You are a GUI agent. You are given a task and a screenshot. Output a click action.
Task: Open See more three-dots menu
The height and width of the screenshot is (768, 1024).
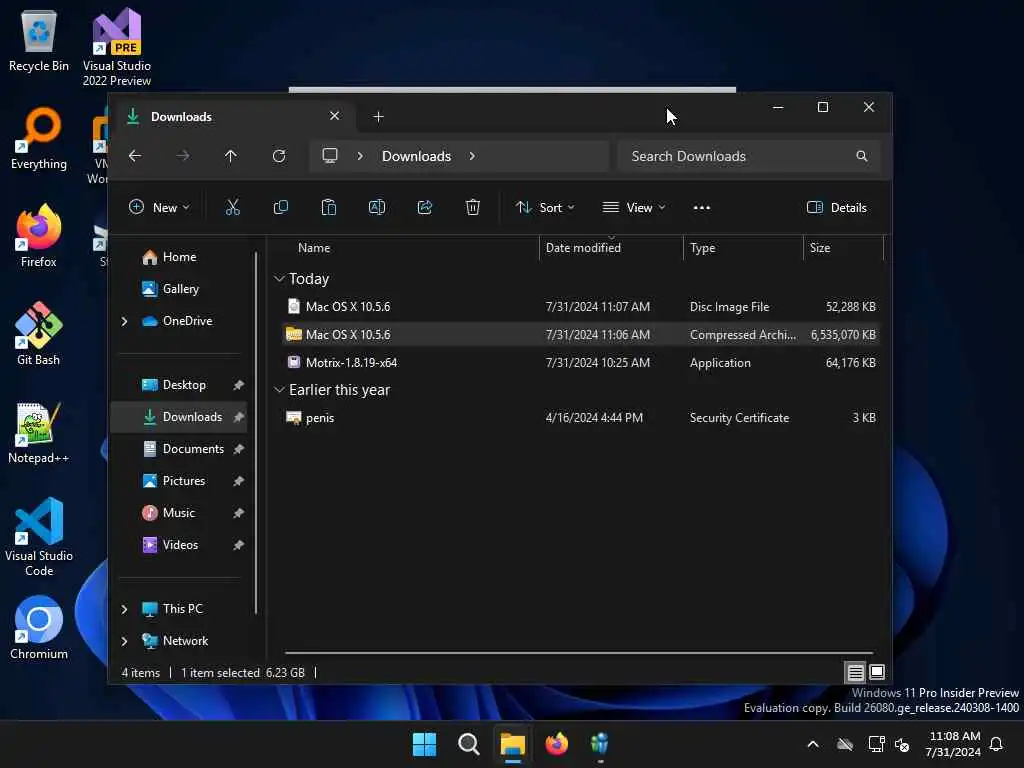701,208
